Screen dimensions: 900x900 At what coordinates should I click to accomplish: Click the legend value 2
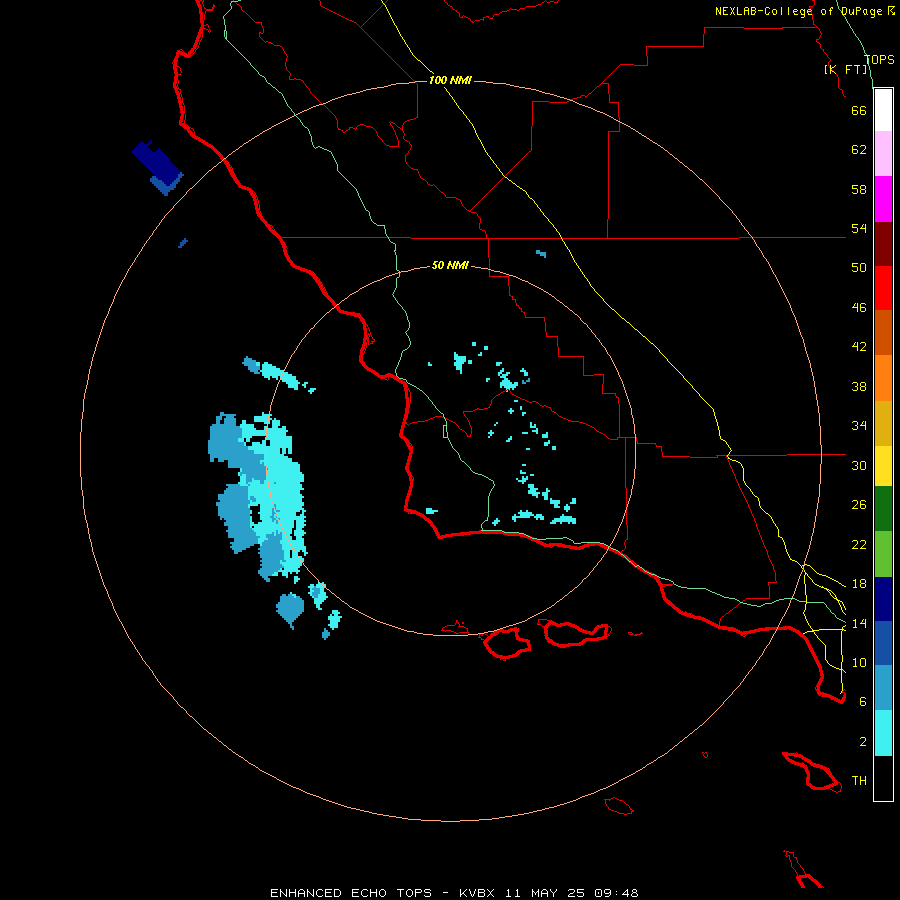(862, 742)
